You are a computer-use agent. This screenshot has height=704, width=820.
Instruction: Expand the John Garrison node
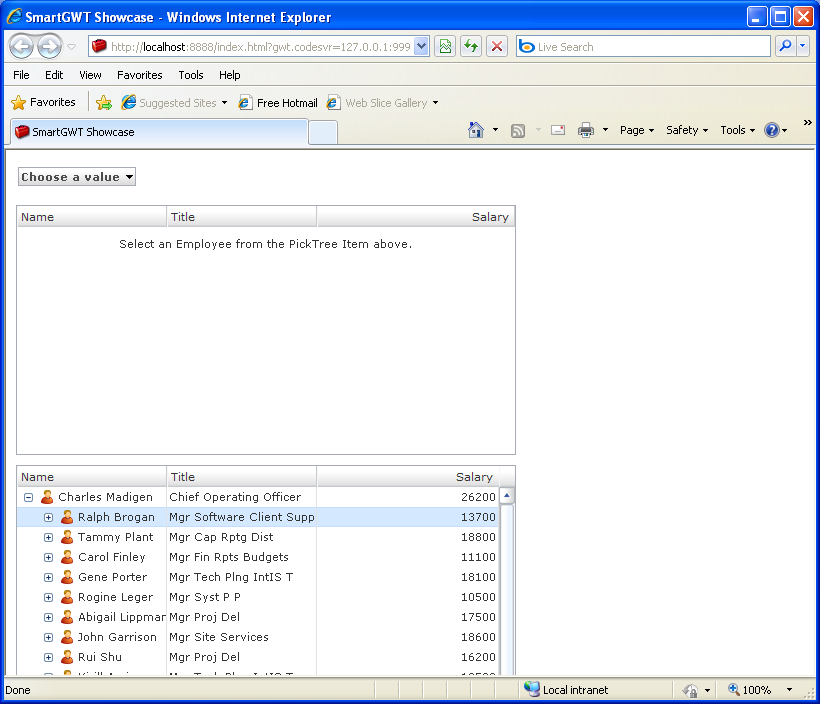point(49,638)
